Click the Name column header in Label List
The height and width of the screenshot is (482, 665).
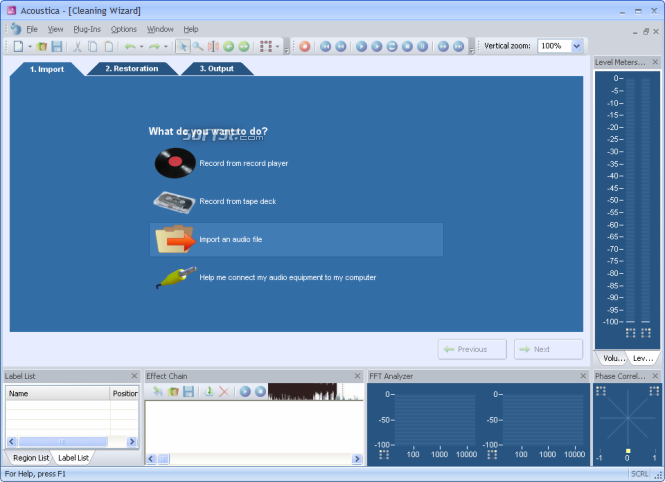(58, 394)
